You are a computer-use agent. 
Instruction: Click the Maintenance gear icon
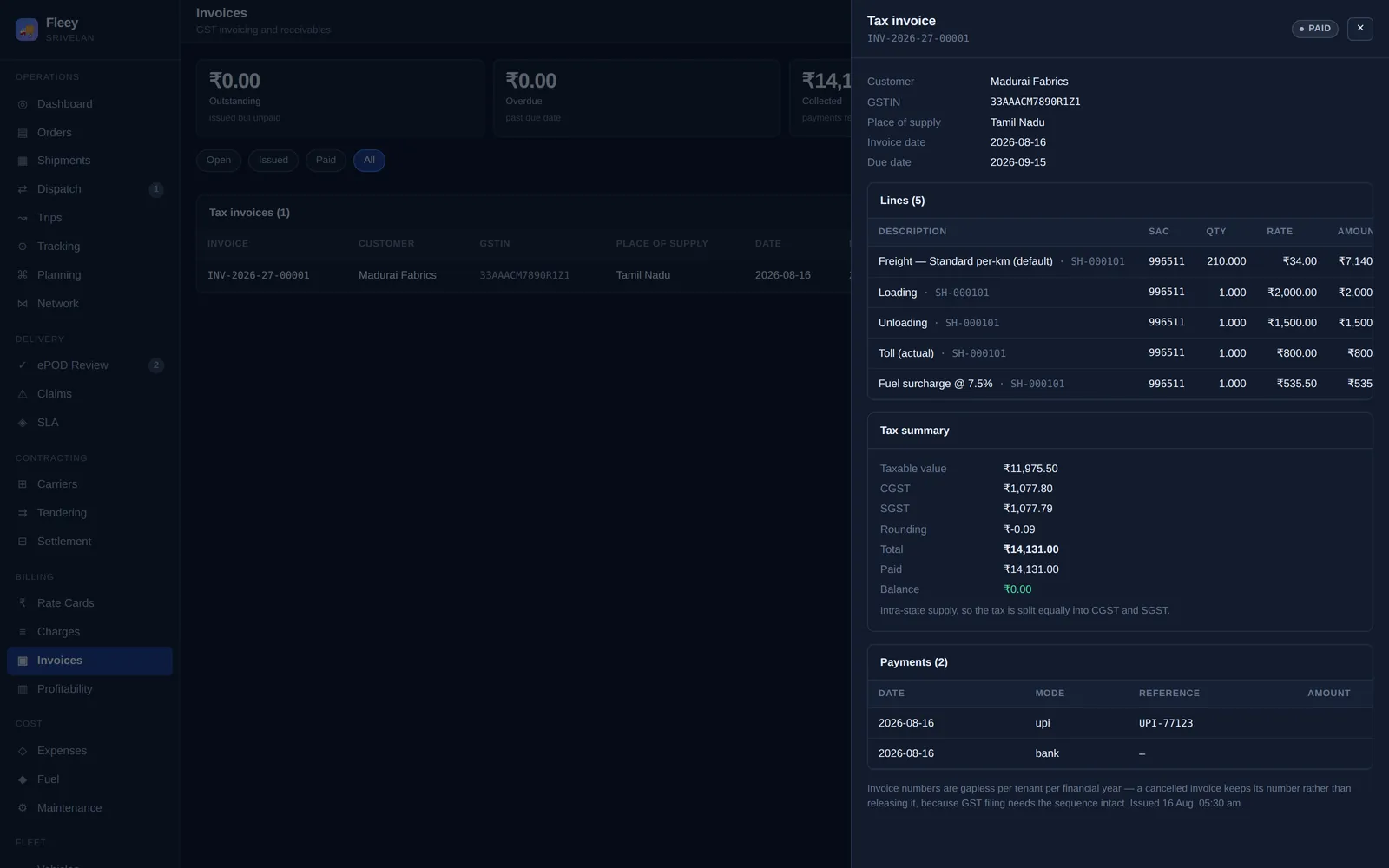click(x=23, y=808)
